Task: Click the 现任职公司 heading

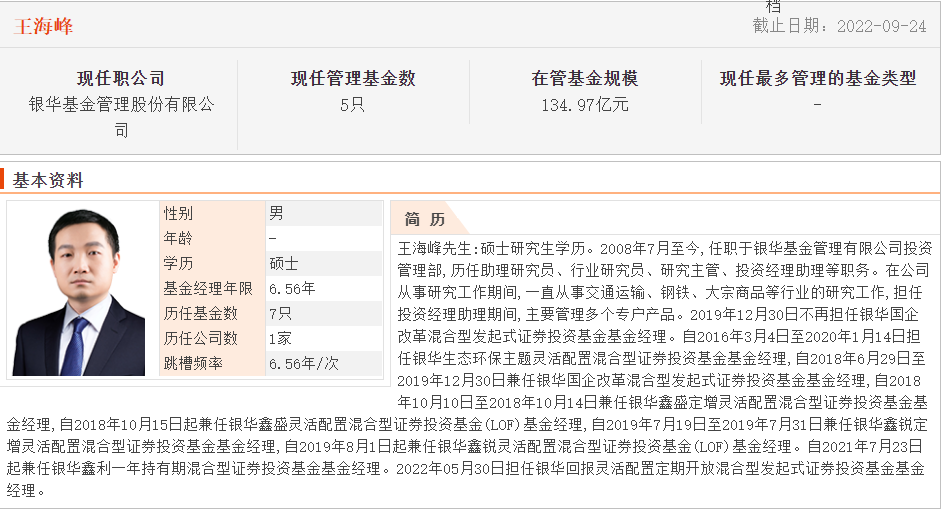Action: tap(121, 78)
